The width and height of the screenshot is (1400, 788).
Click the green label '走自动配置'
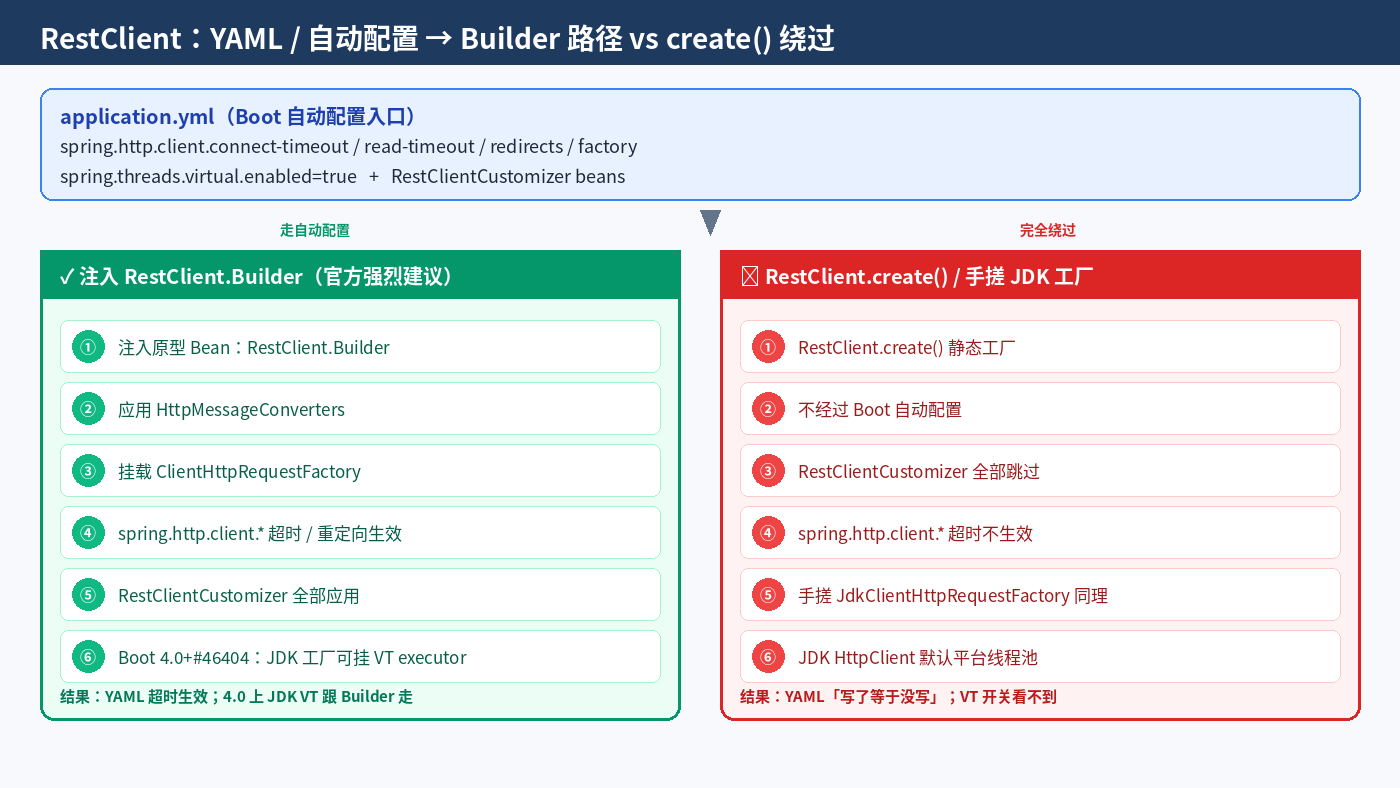click(x=315, y=230)
